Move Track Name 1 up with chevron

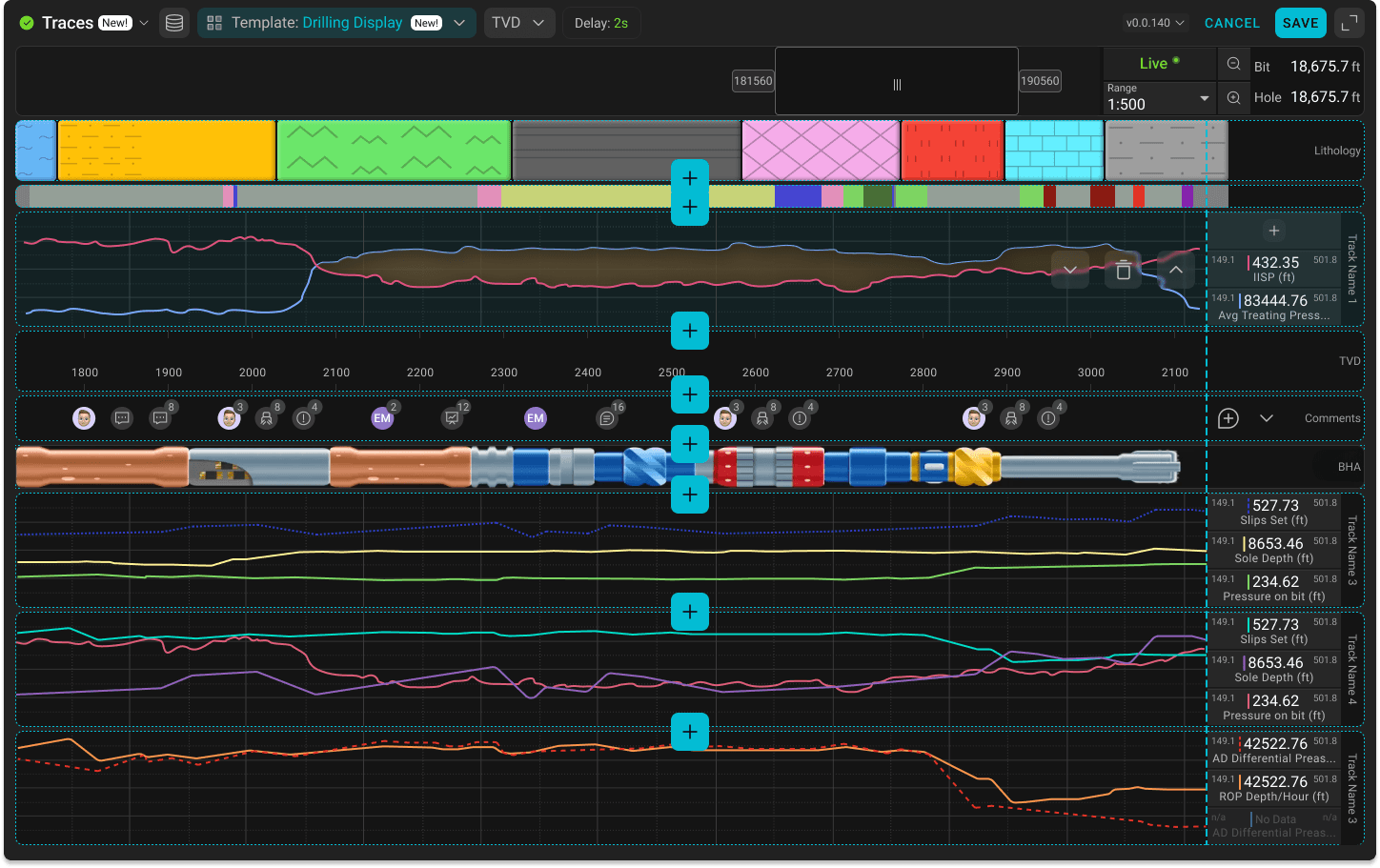[1176, 271]
